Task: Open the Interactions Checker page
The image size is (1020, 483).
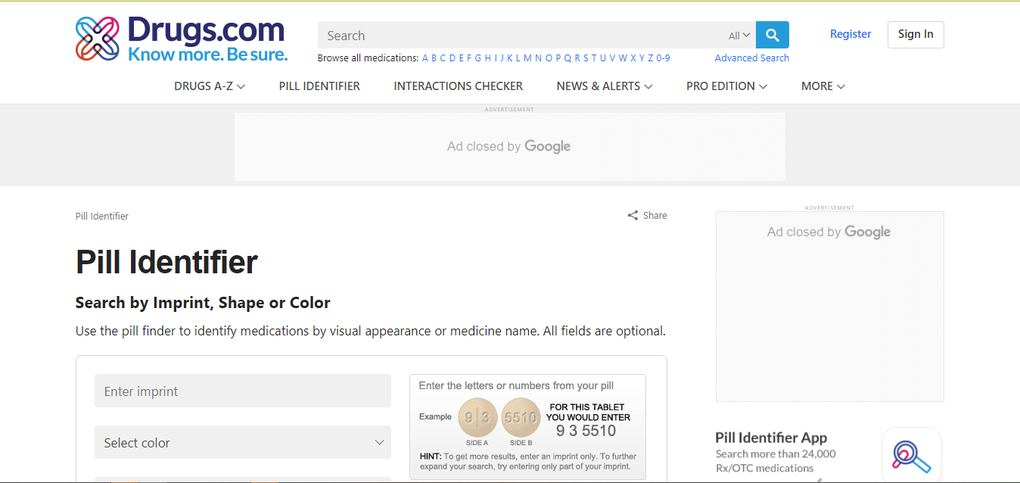Action: (458, 86)
